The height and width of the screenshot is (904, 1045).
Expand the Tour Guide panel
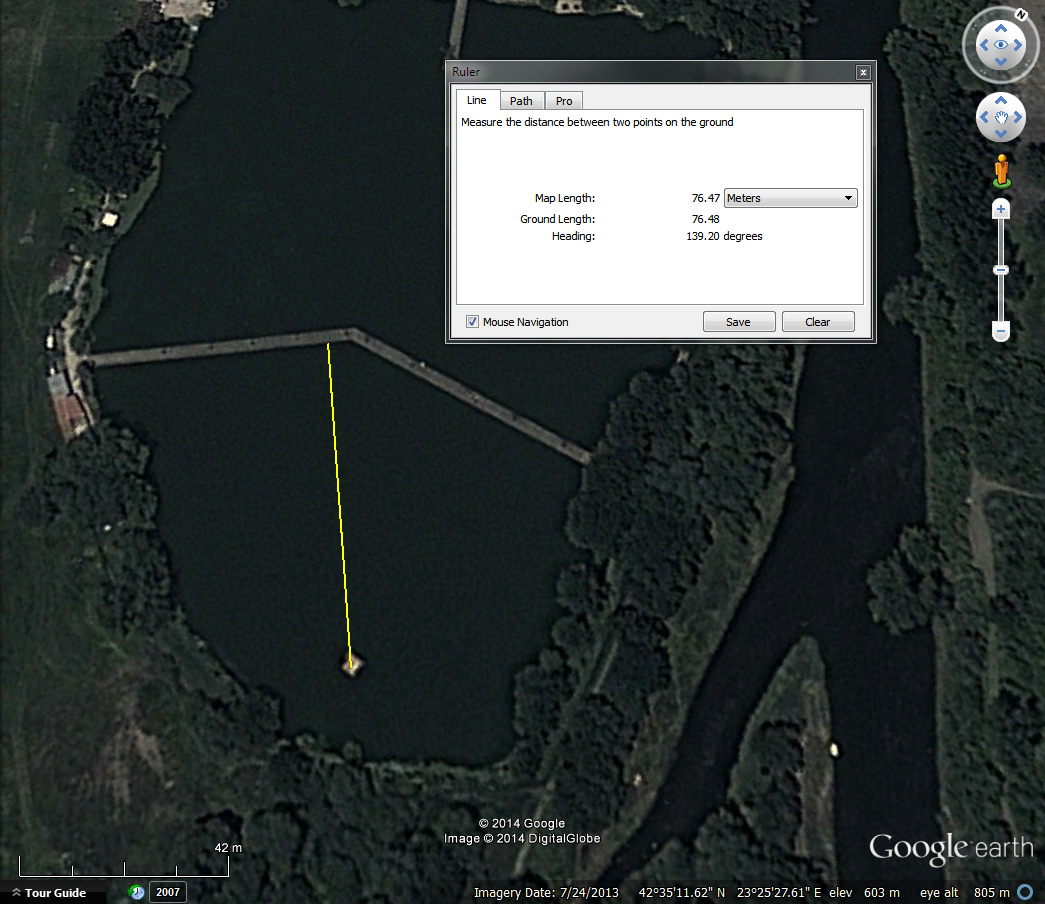pos(49,893)
